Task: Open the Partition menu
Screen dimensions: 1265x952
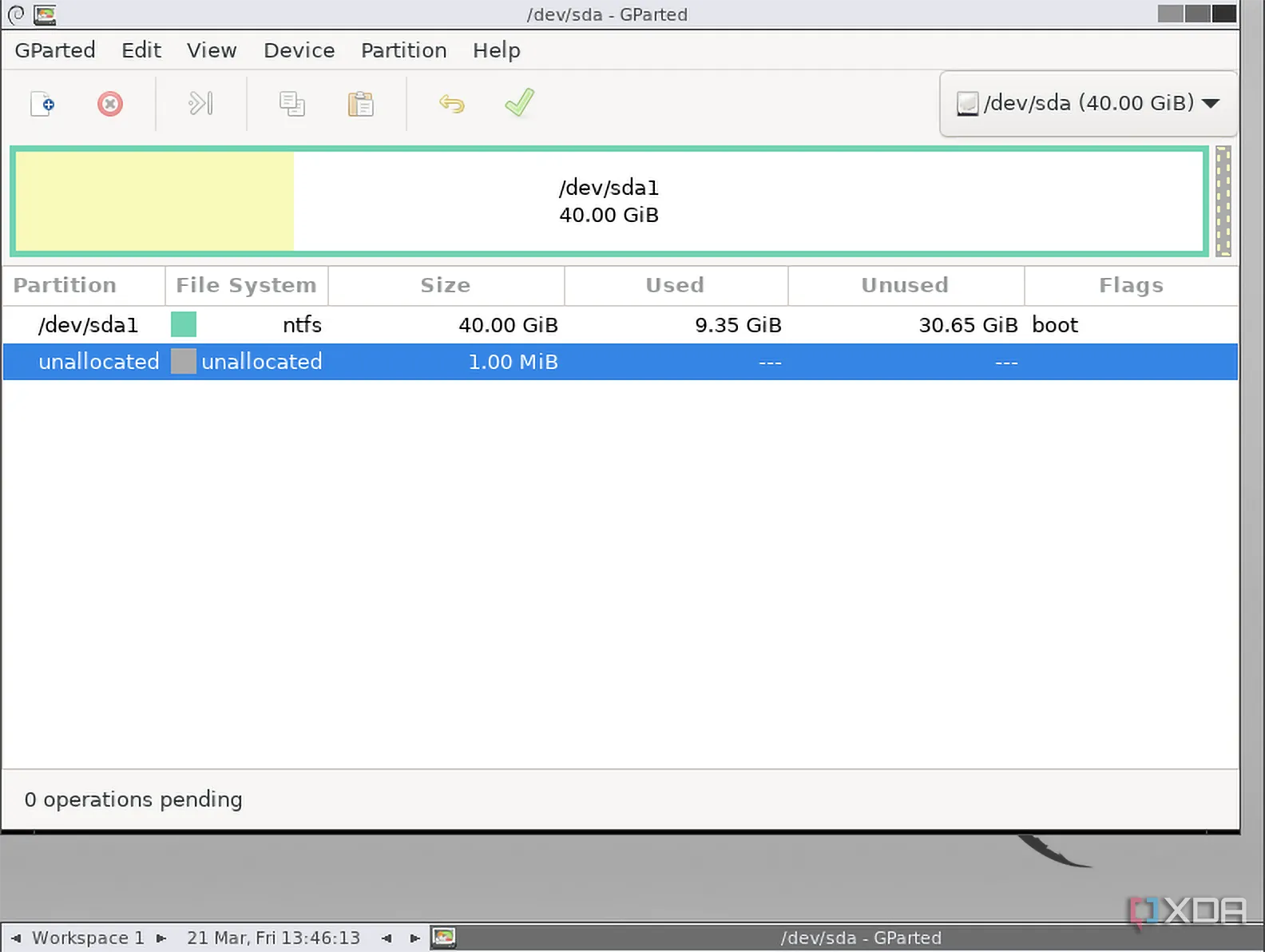Action: pos(404,50)
